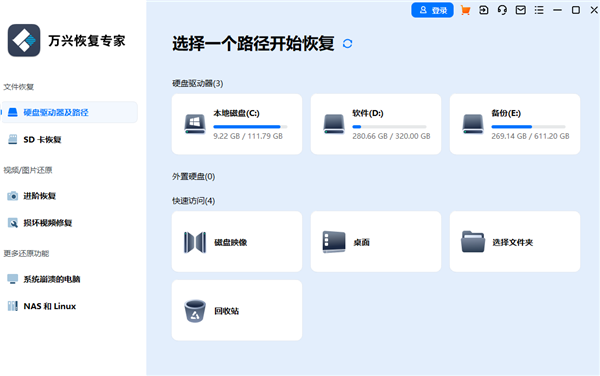Viewport: 600px width, 376px height.
Task: Open customer support headset icon
Action: (502, 10)
